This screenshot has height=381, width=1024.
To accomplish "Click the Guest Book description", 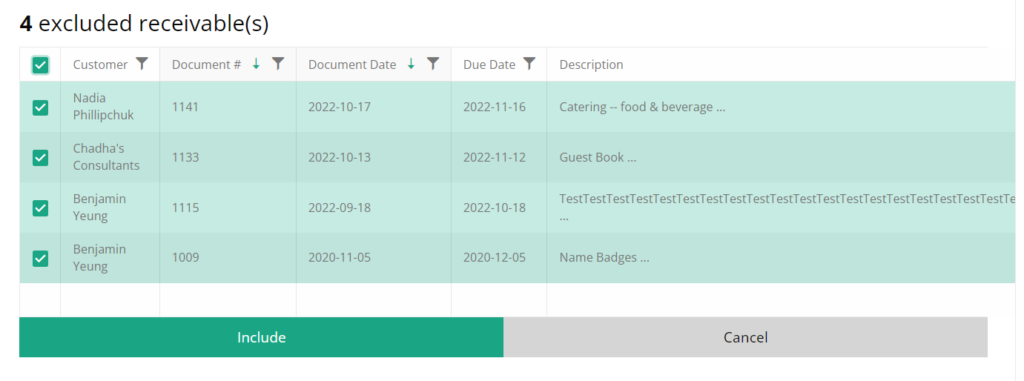I will pos(598,157).
